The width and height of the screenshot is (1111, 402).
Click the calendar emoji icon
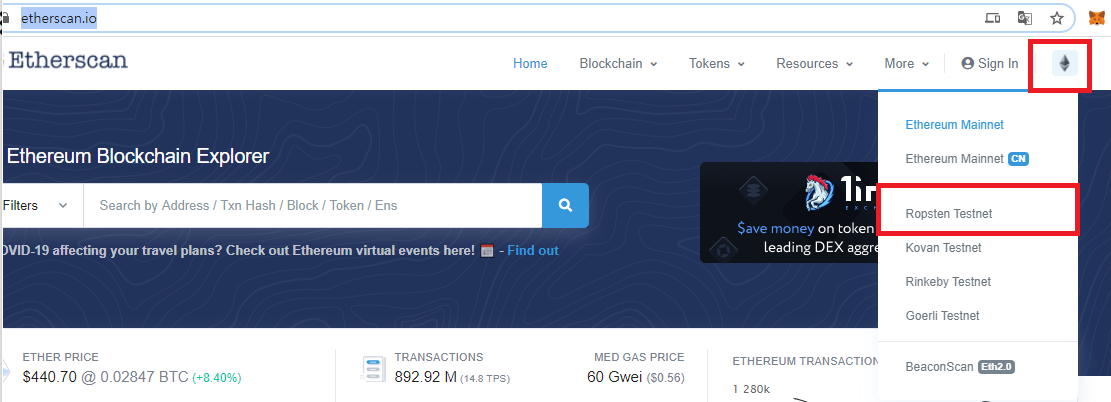click(x=487, y=250)
